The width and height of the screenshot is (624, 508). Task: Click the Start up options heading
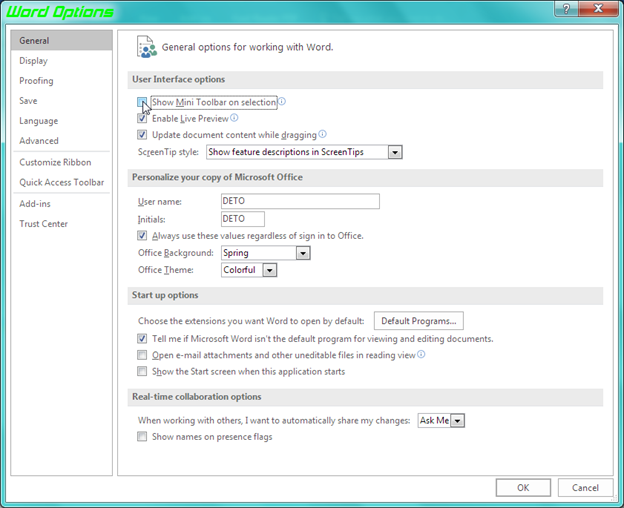point(165,295)
